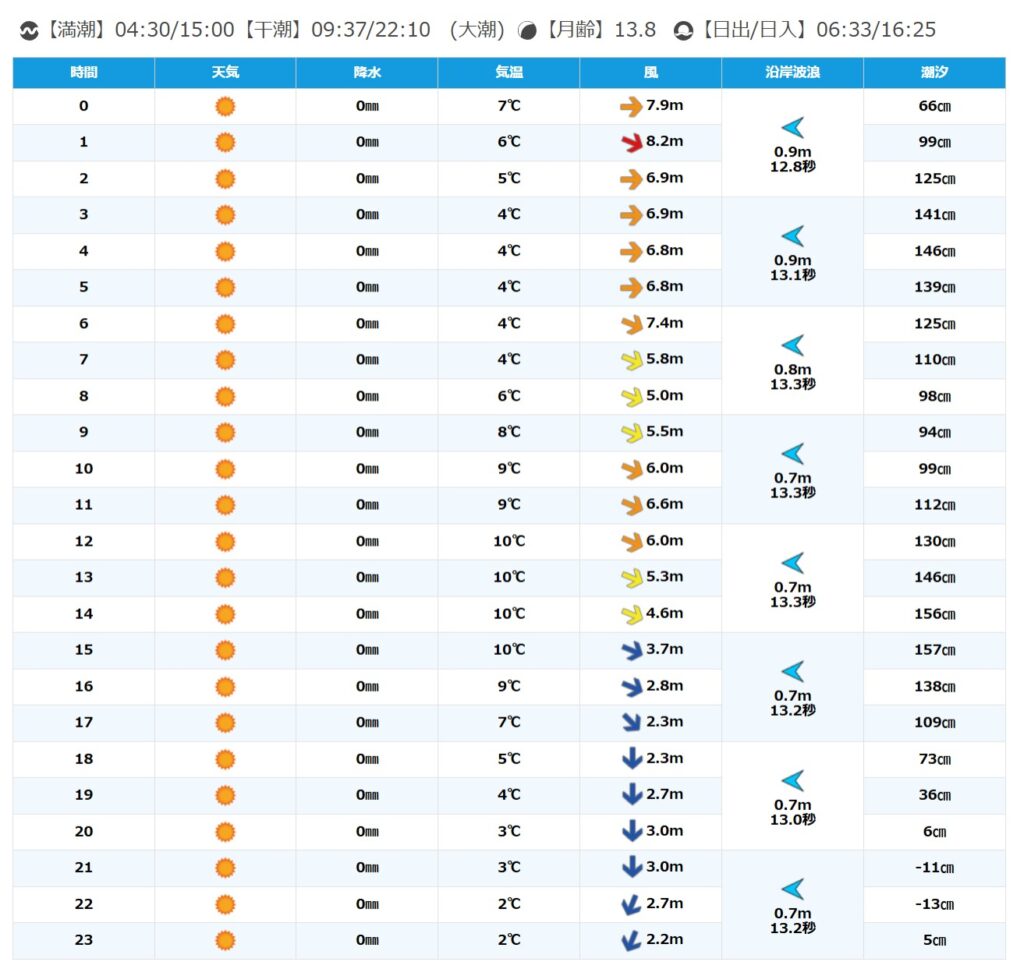Select the 潮汐 column header
This screenshot has height=969, width=1024.
point(934,73)
